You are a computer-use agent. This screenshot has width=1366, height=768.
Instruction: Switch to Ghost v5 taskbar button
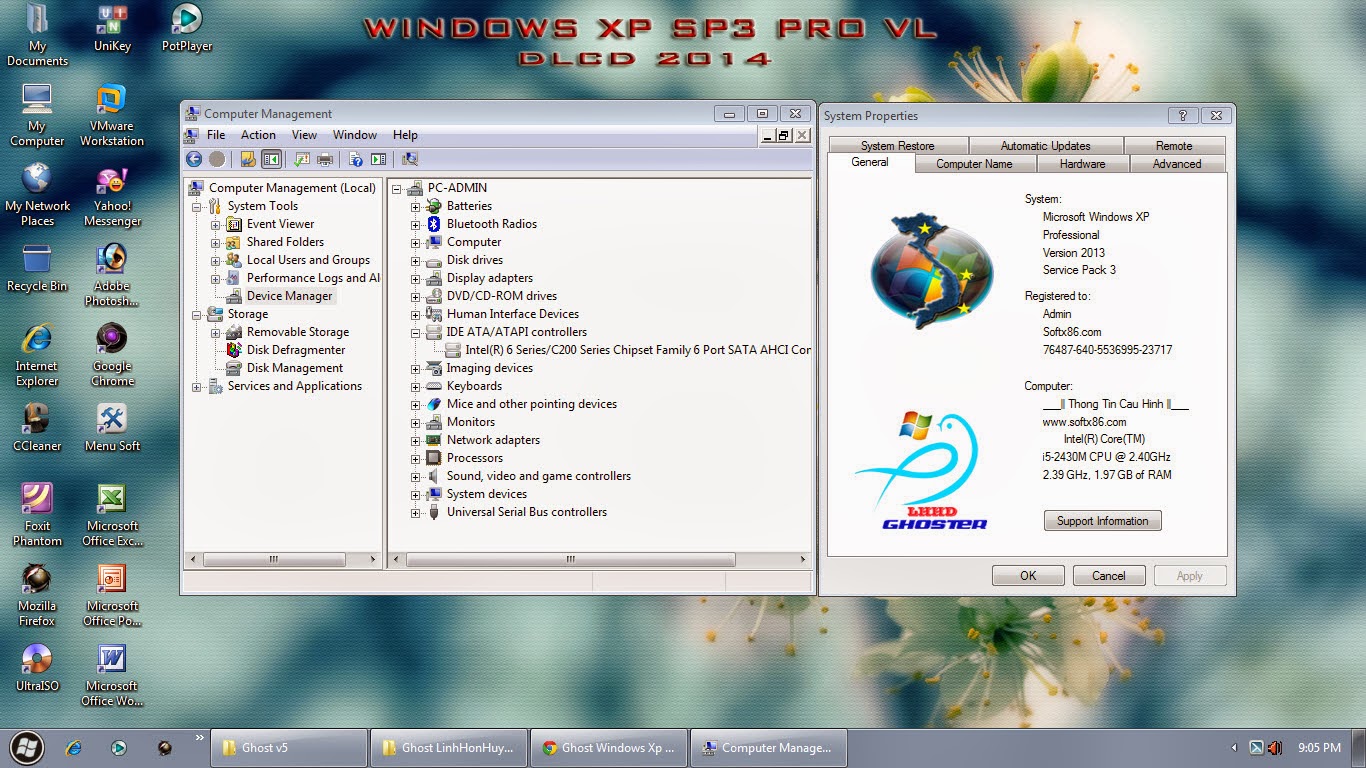288,747
